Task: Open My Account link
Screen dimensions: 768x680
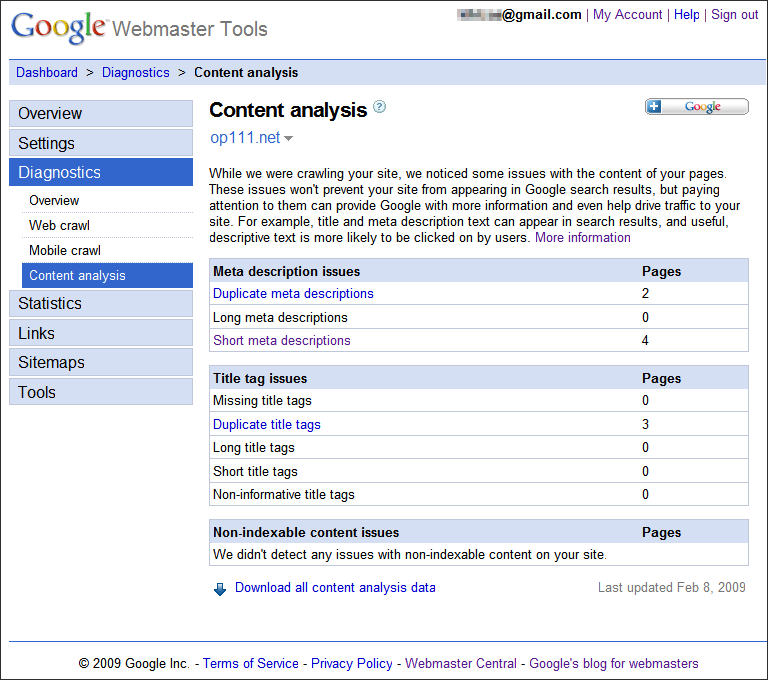Action: tap(627, 15)
